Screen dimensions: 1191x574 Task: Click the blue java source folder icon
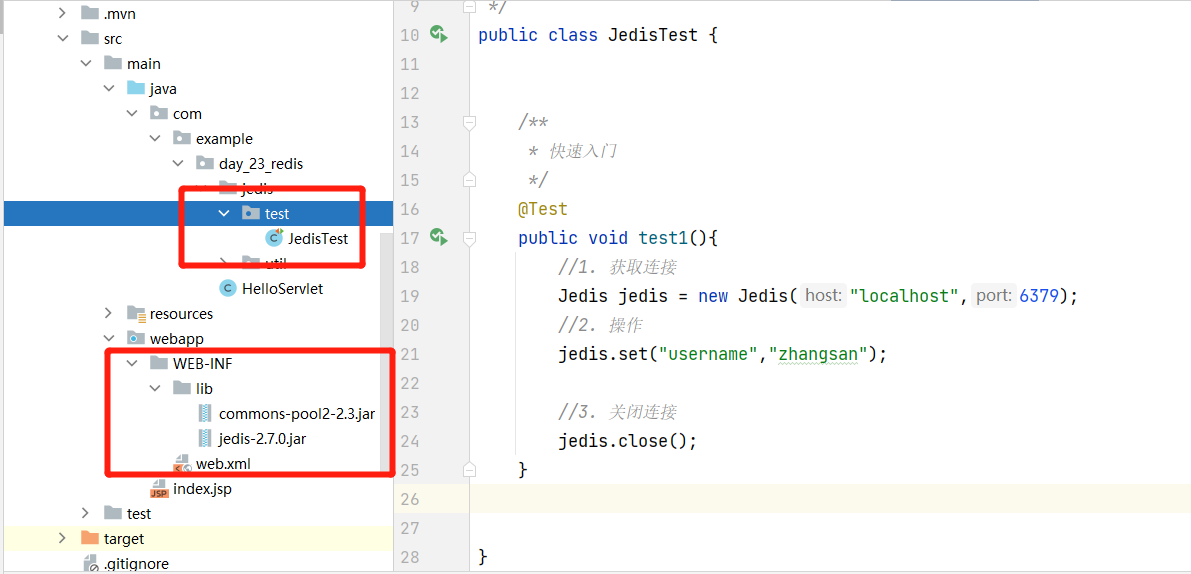pyautogui.click(x=136, y=88)
